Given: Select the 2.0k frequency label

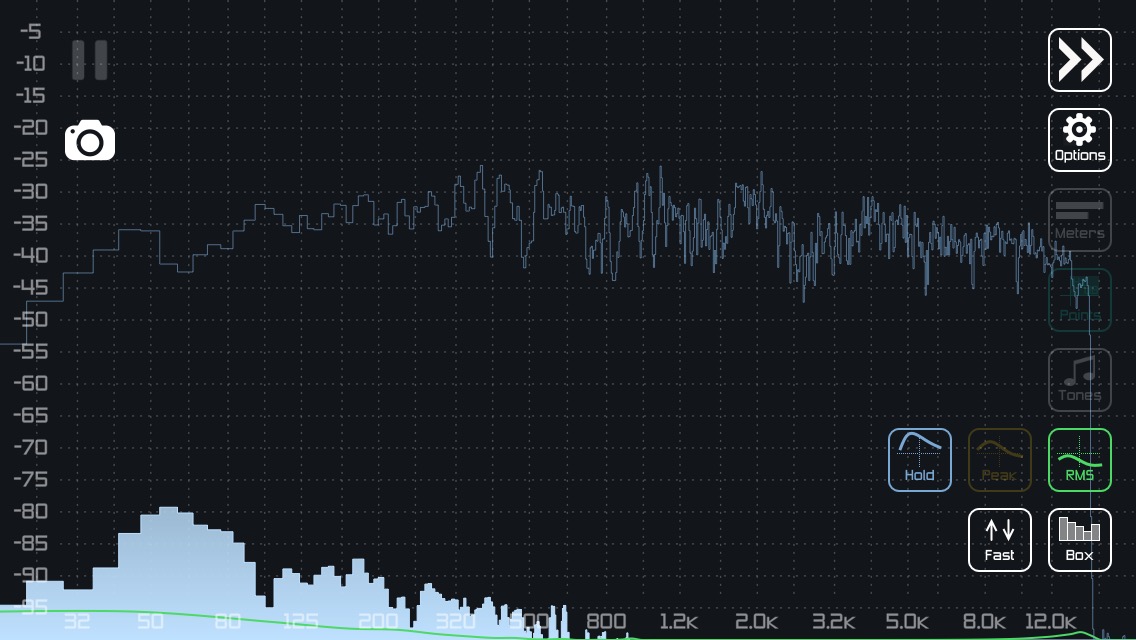Looking at the screenshot, I should [x=756, y=621].
